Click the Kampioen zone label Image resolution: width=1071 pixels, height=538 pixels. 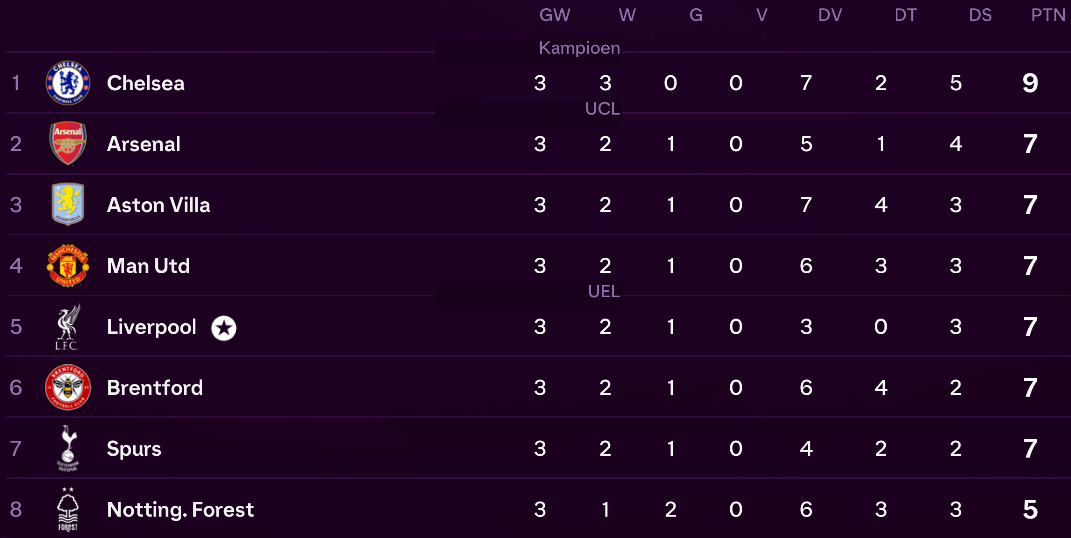(579, 48)
